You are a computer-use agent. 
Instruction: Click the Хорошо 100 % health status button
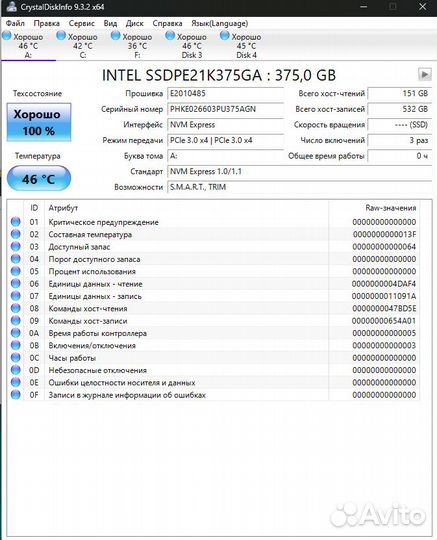point(39,122)
